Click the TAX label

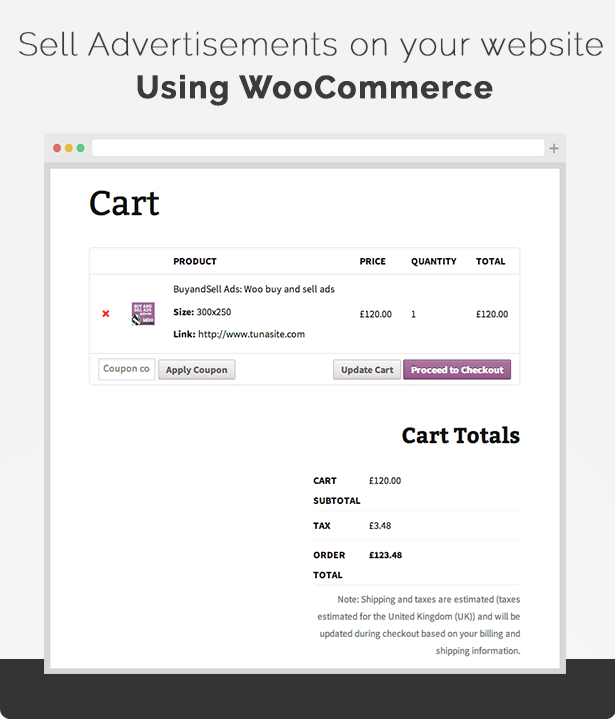pos(322,526)
